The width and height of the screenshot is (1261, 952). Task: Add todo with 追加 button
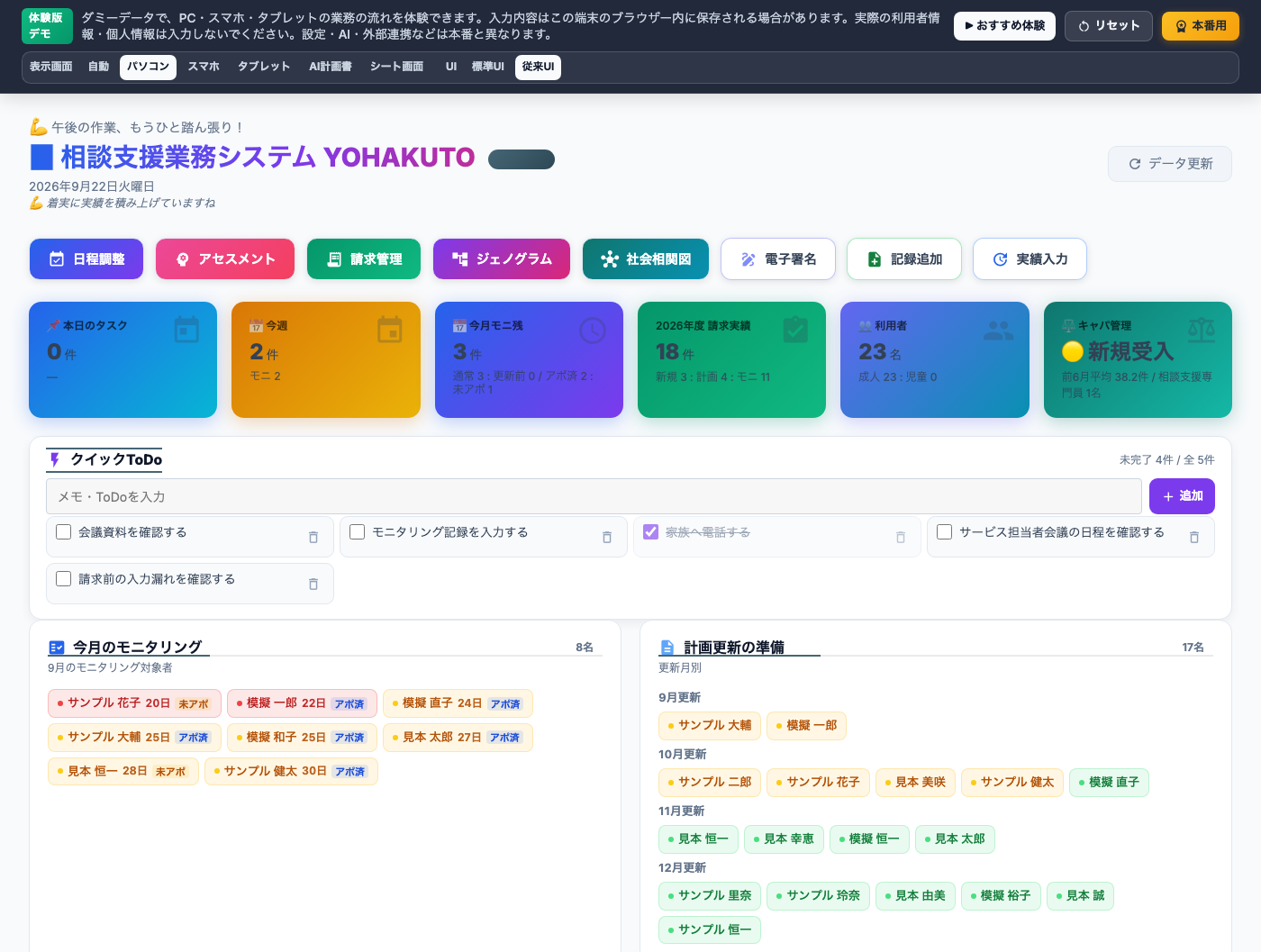coord(1182,496)
